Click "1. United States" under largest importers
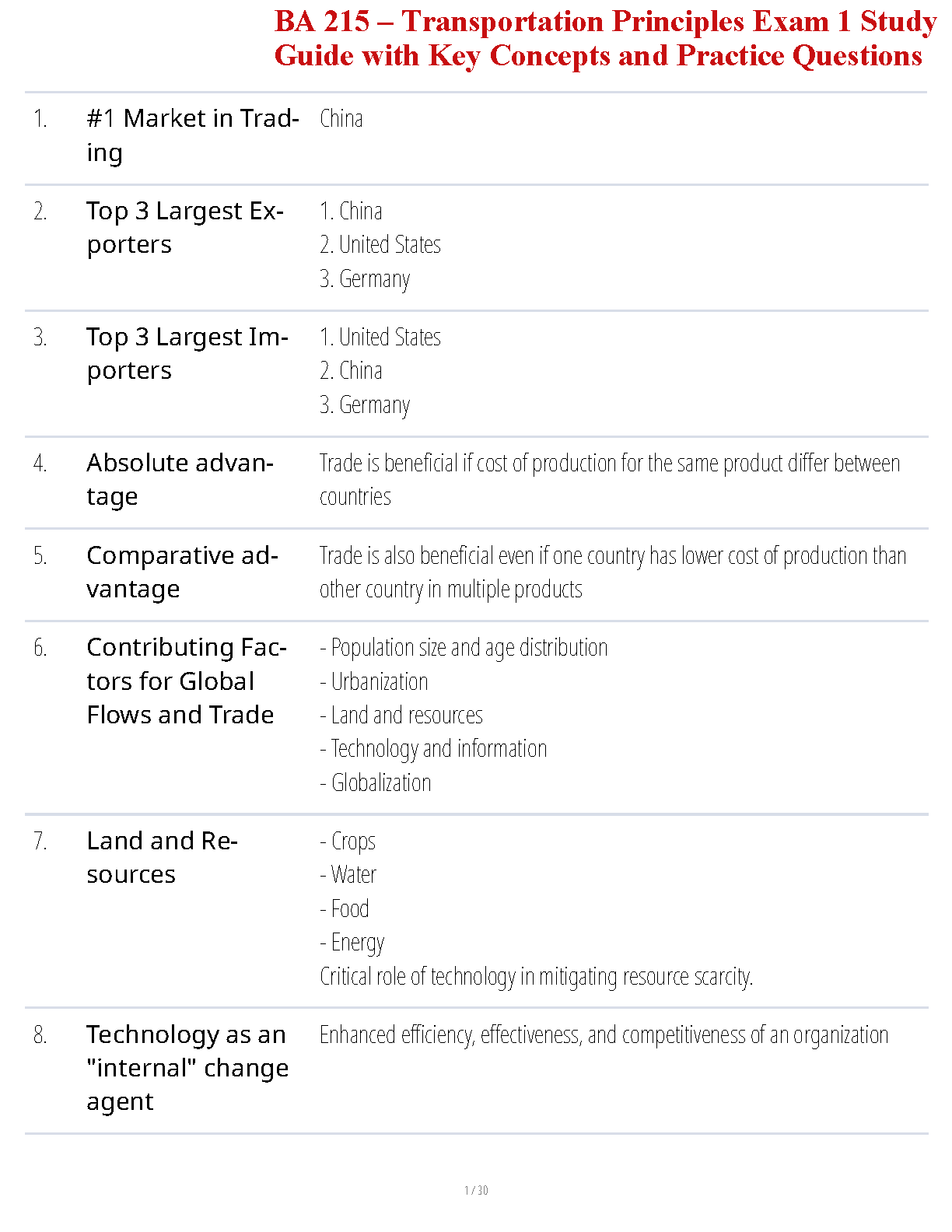 point(380,337)
